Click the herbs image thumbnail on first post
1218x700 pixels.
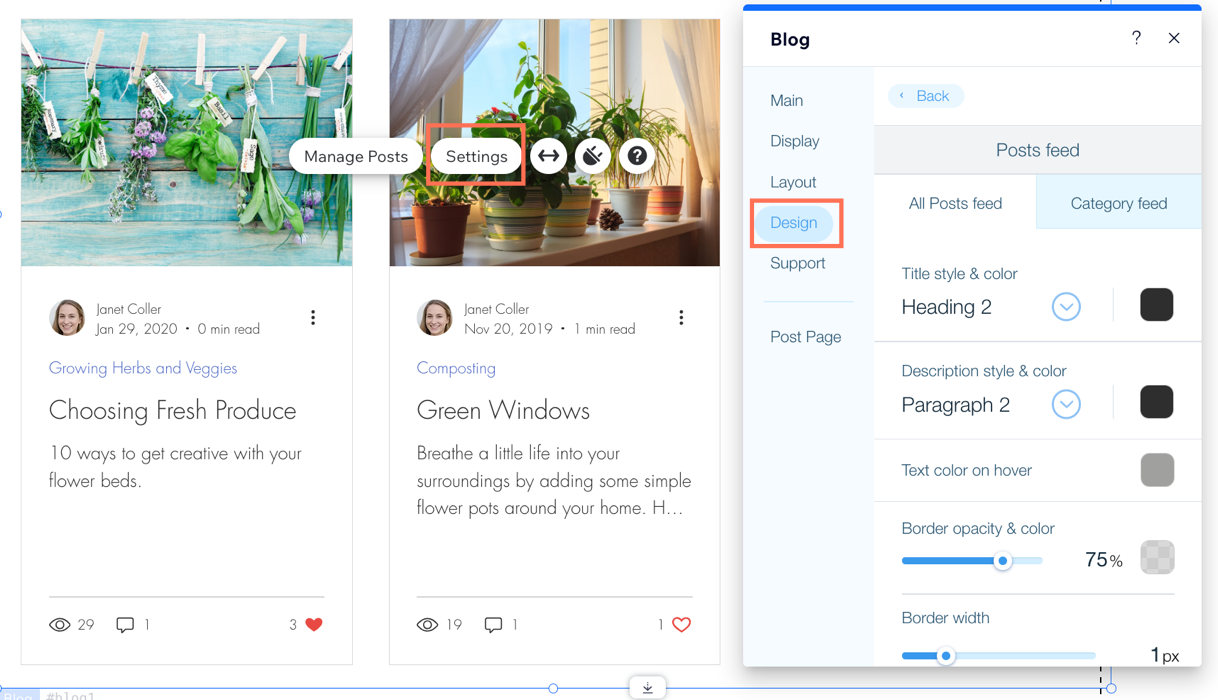pos(187,143)
